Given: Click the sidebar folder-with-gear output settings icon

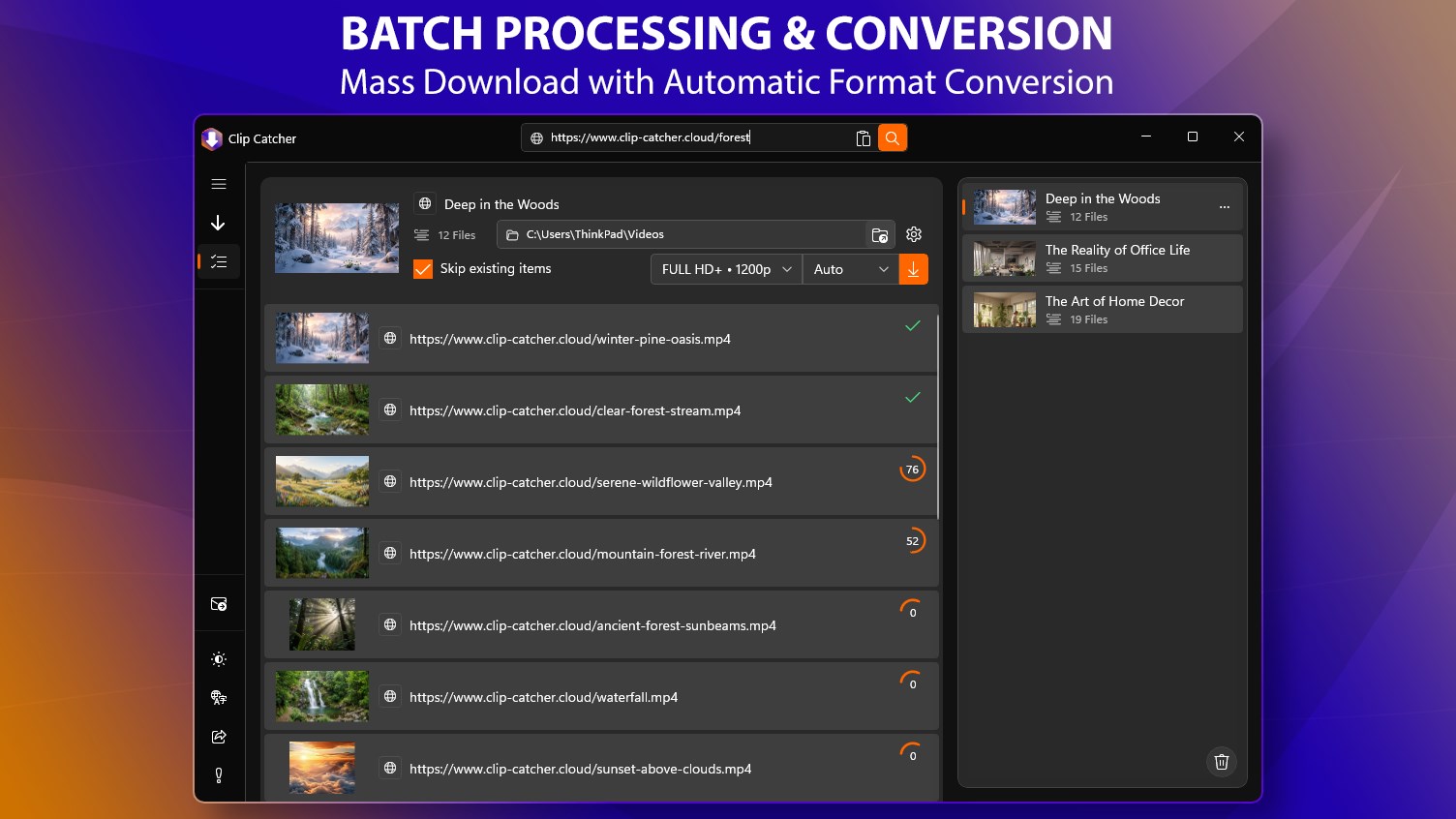Looking at the screenshot, I should pyautogui.click(x=219, y=604).
